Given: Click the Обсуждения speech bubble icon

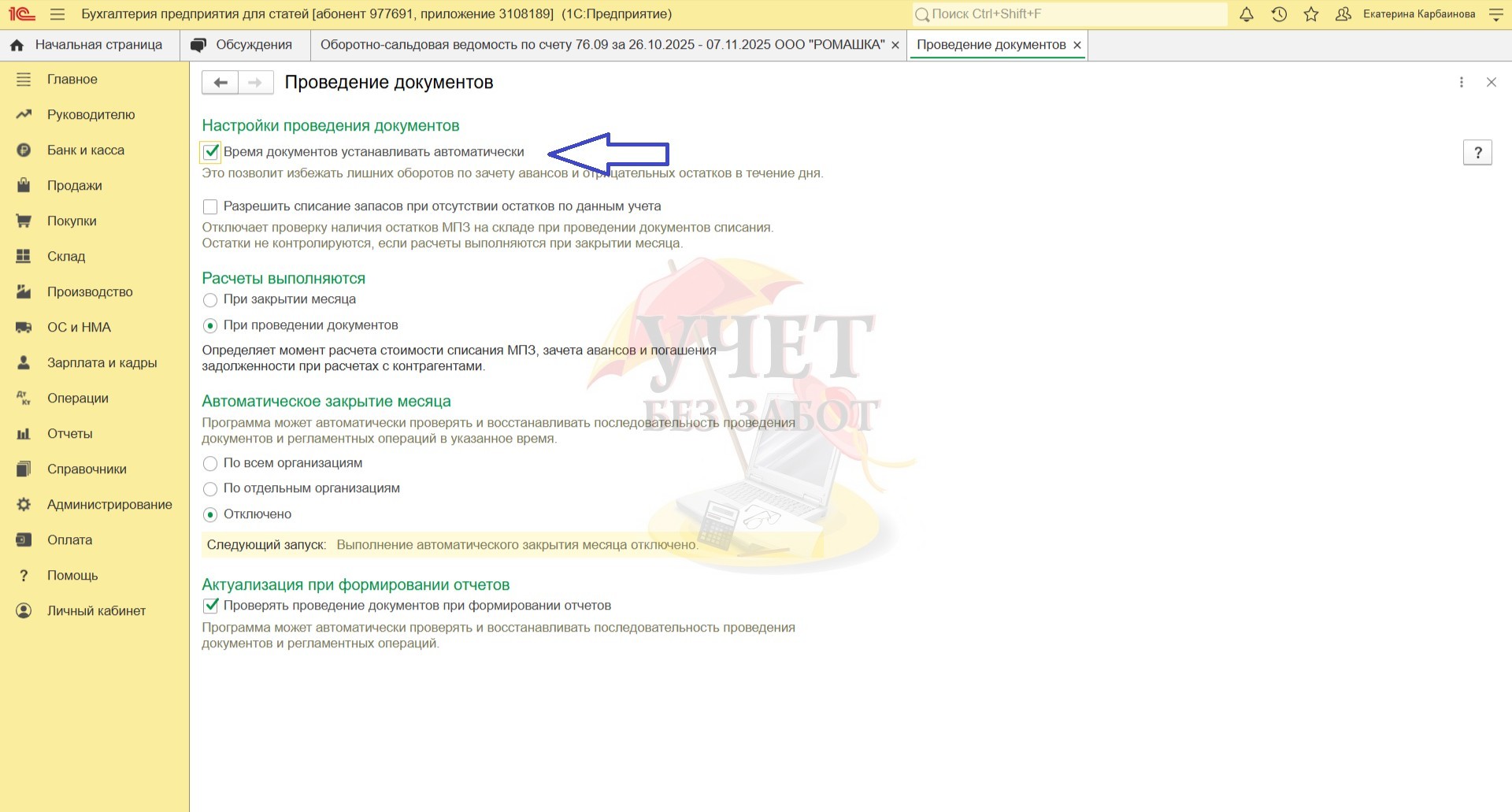Looking at the screenshot, I should 198,46.
